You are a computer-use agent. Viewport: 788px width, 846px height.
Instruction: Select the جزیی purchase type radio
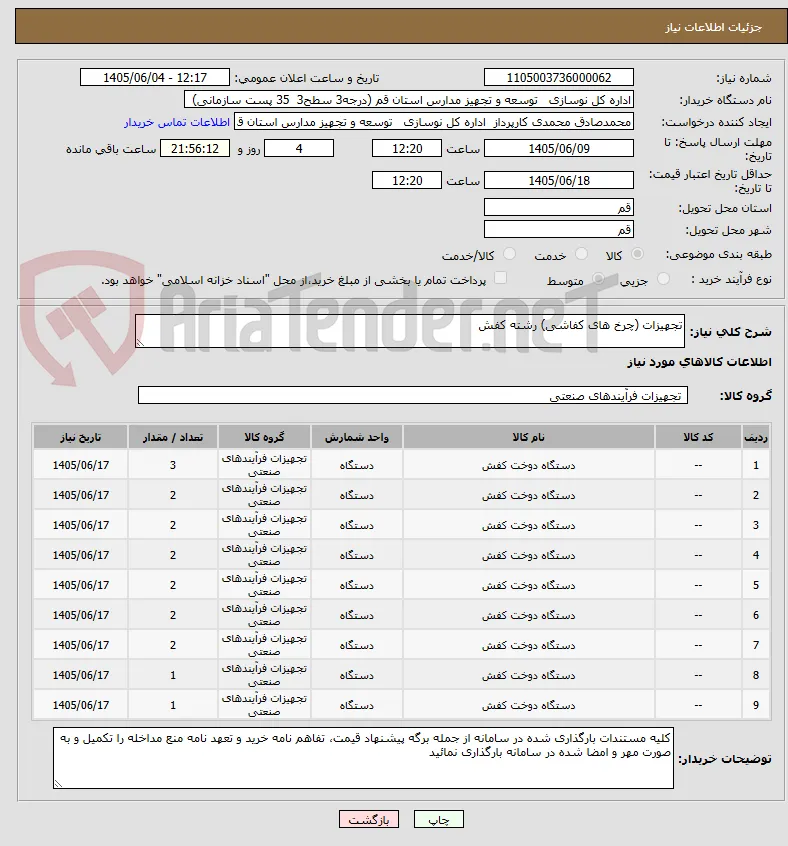(x=663, y=279)
